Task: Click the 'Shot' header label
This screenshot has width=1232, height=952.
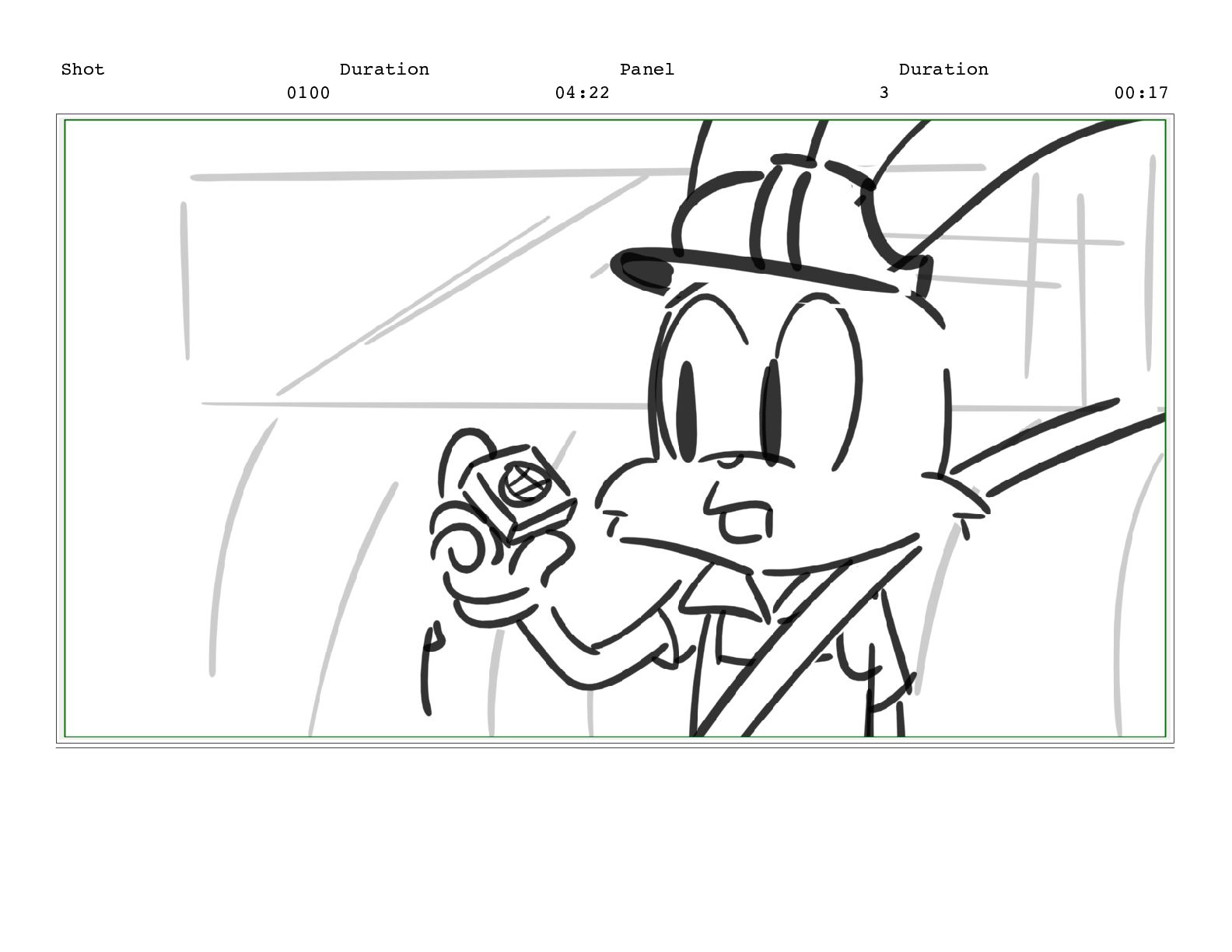Action: 82,69
